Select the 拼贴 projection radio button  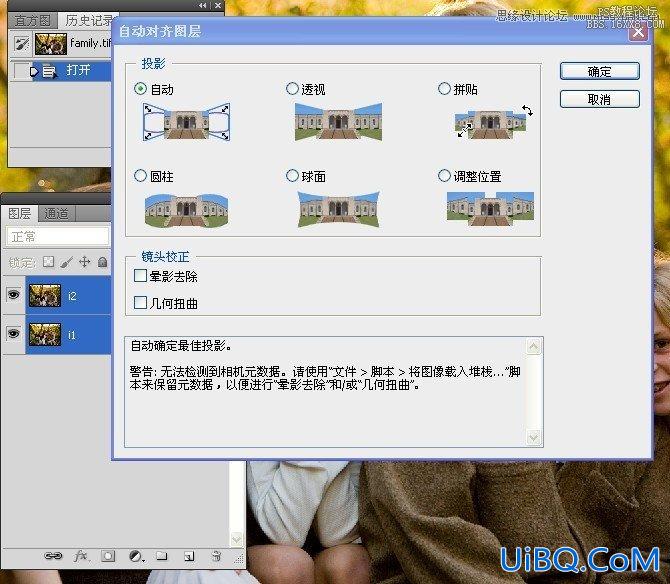[x=444, y=89]
